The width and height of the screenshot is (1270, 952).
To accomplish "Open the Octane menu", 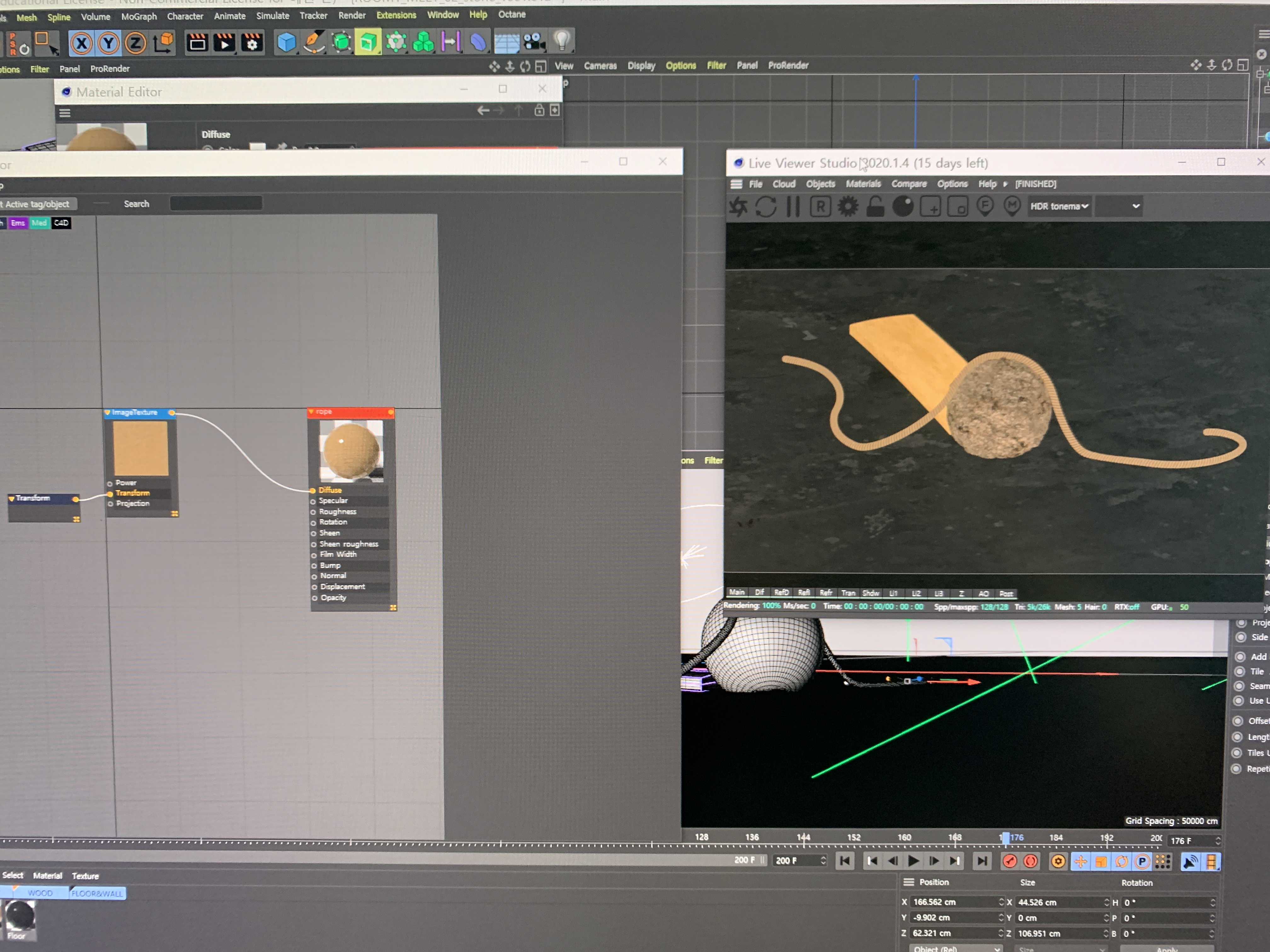I will pyautogui.click(x=512, y=14).
